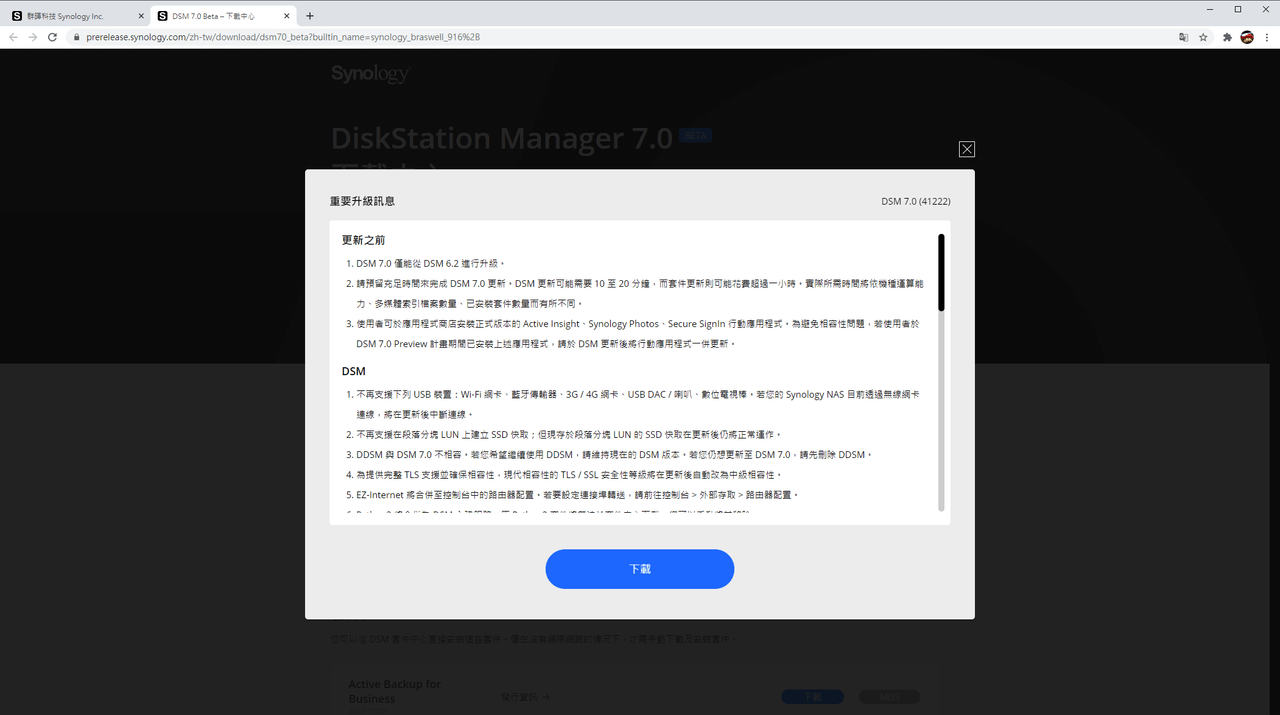1280x715 pixels.
Task: Click the dialog's vertical scrollbar thumb
Action: (x=941, y=272)
